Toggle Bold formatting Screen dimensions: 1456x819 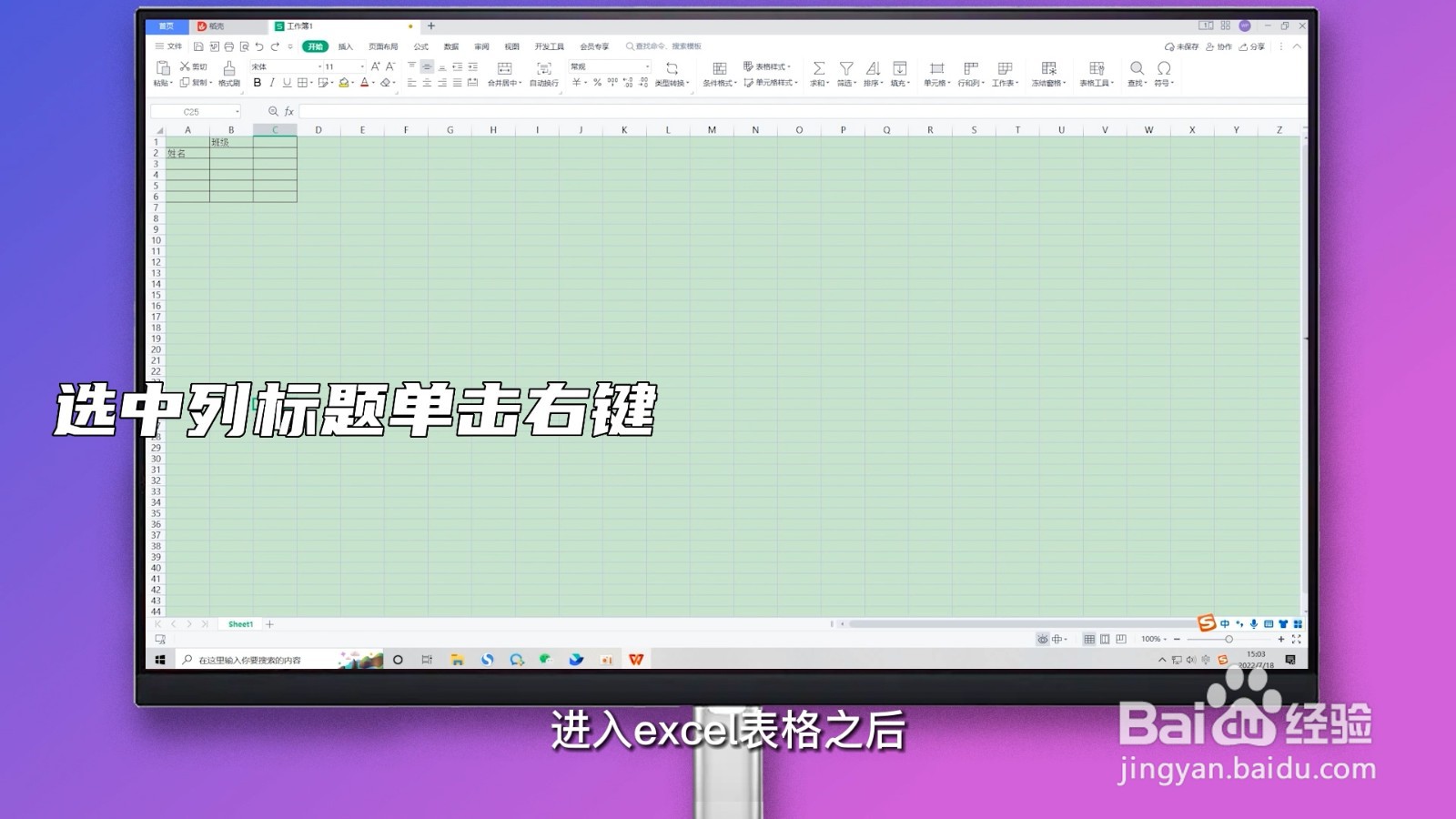(258, 82)
